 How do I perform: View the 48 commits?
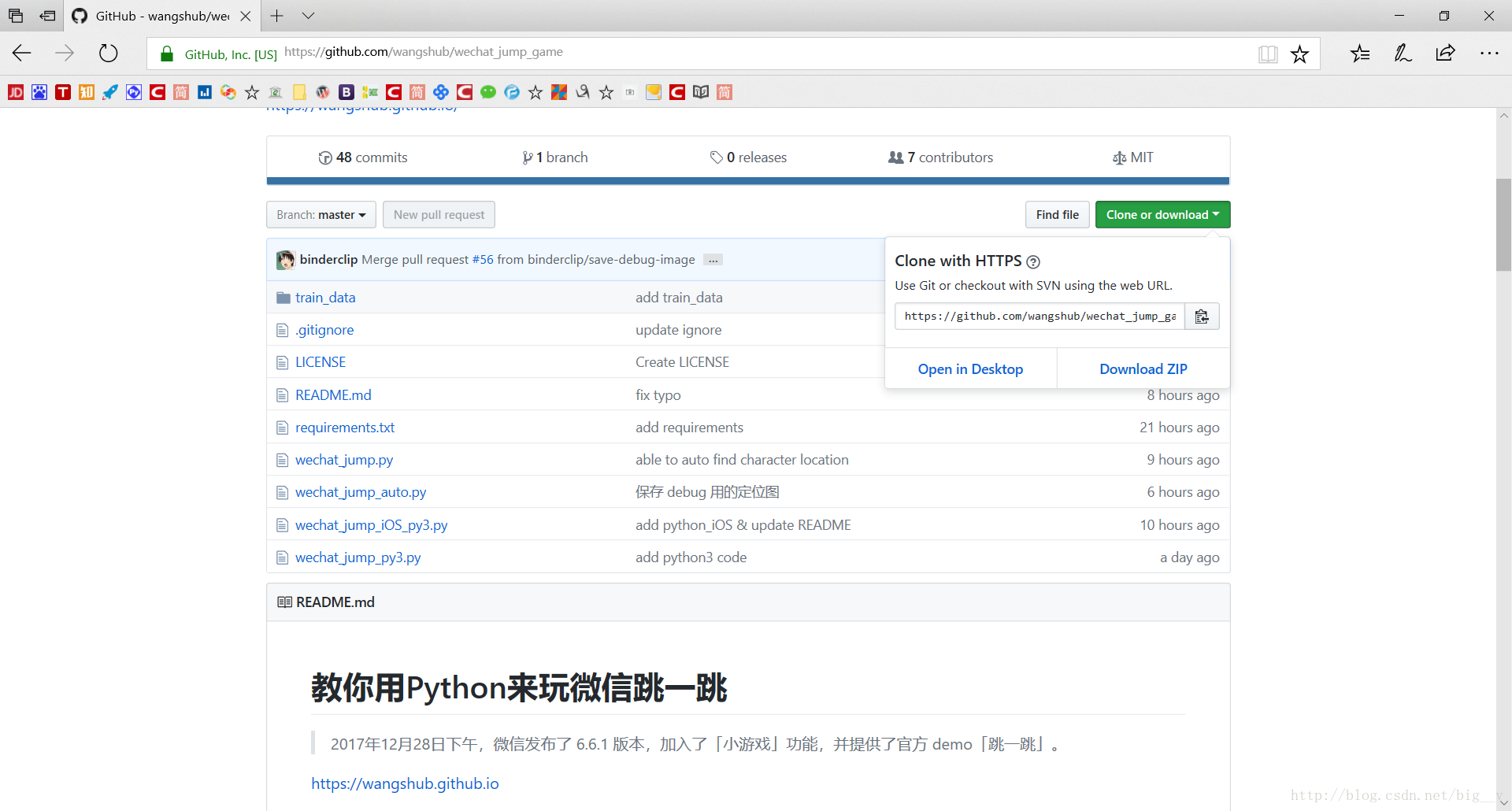click(x=363, y=157)
